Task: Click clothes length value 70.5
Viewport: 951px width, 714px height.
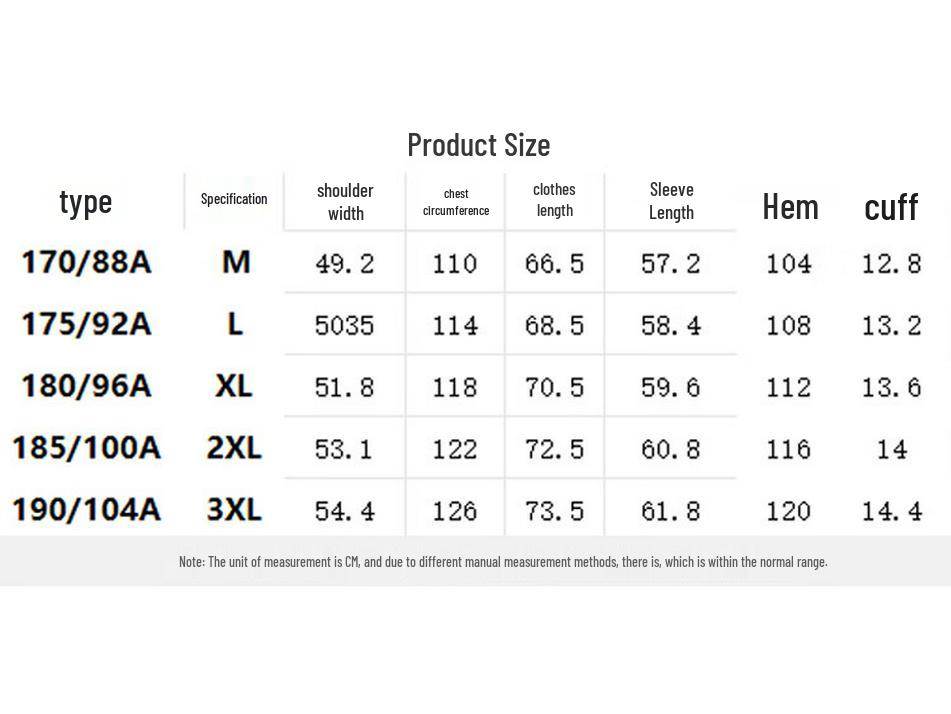Action: pos(554,387)
